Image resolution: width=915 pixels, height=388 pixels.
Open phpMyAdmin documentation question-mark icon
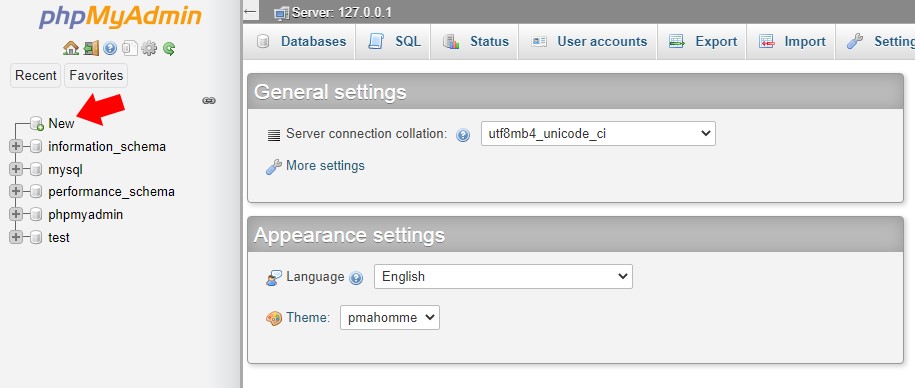pyautogui.click(x=110, y=48)
